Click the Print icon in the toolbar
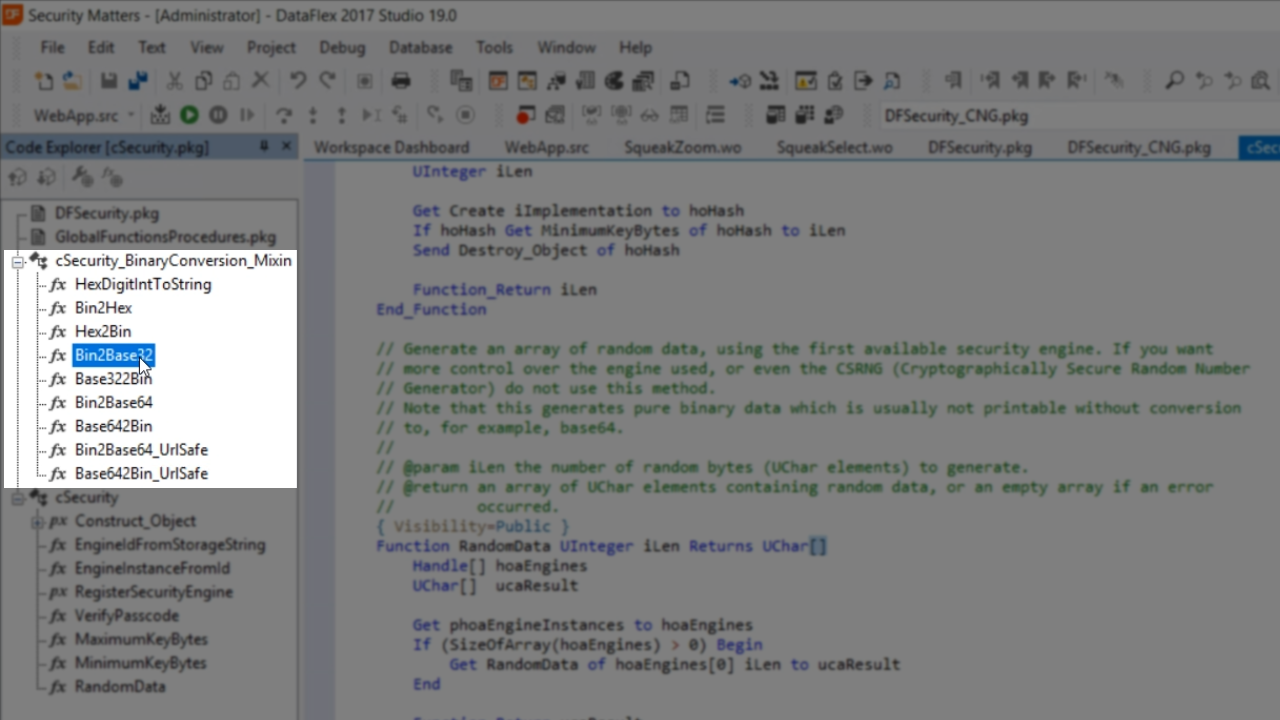Screen dimensions: 1280x720 (x=401, y=81)
